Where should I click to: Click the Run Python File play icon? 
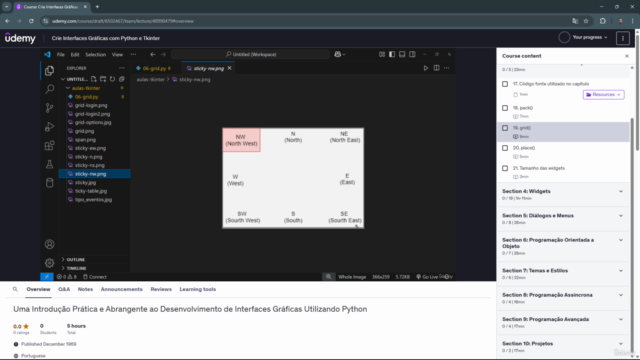coord(425,68)
